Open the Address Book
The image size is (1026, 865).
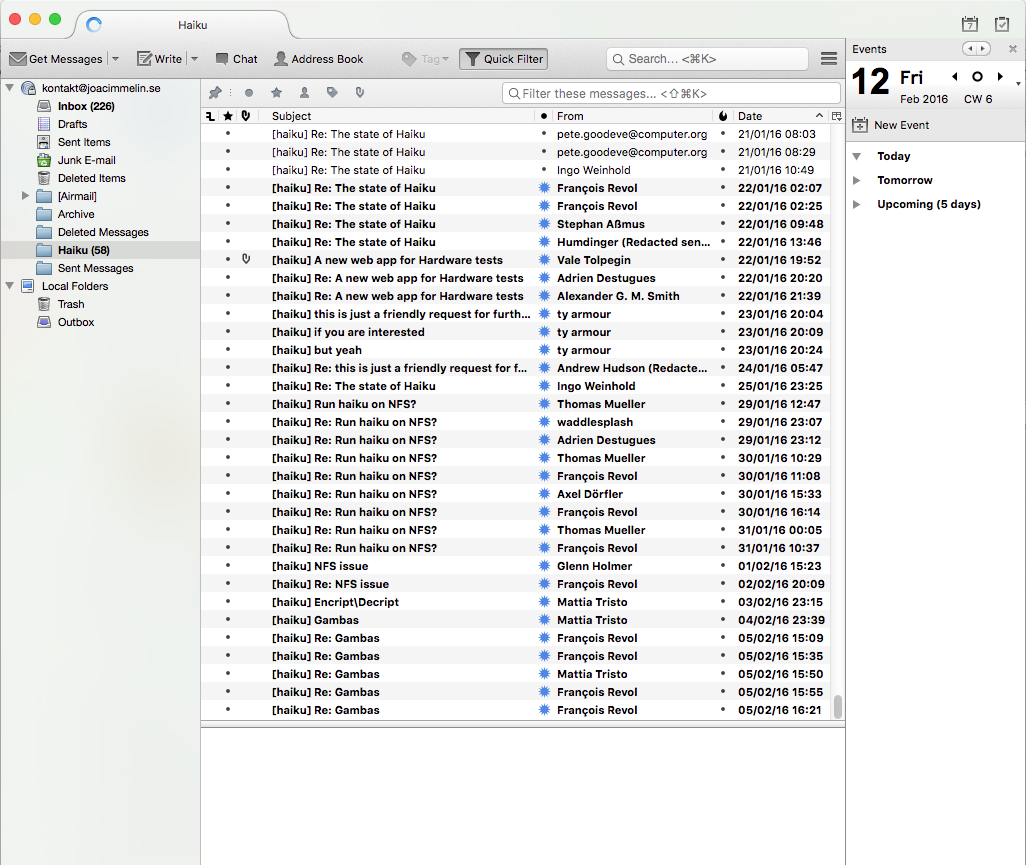tap(318, 59)
